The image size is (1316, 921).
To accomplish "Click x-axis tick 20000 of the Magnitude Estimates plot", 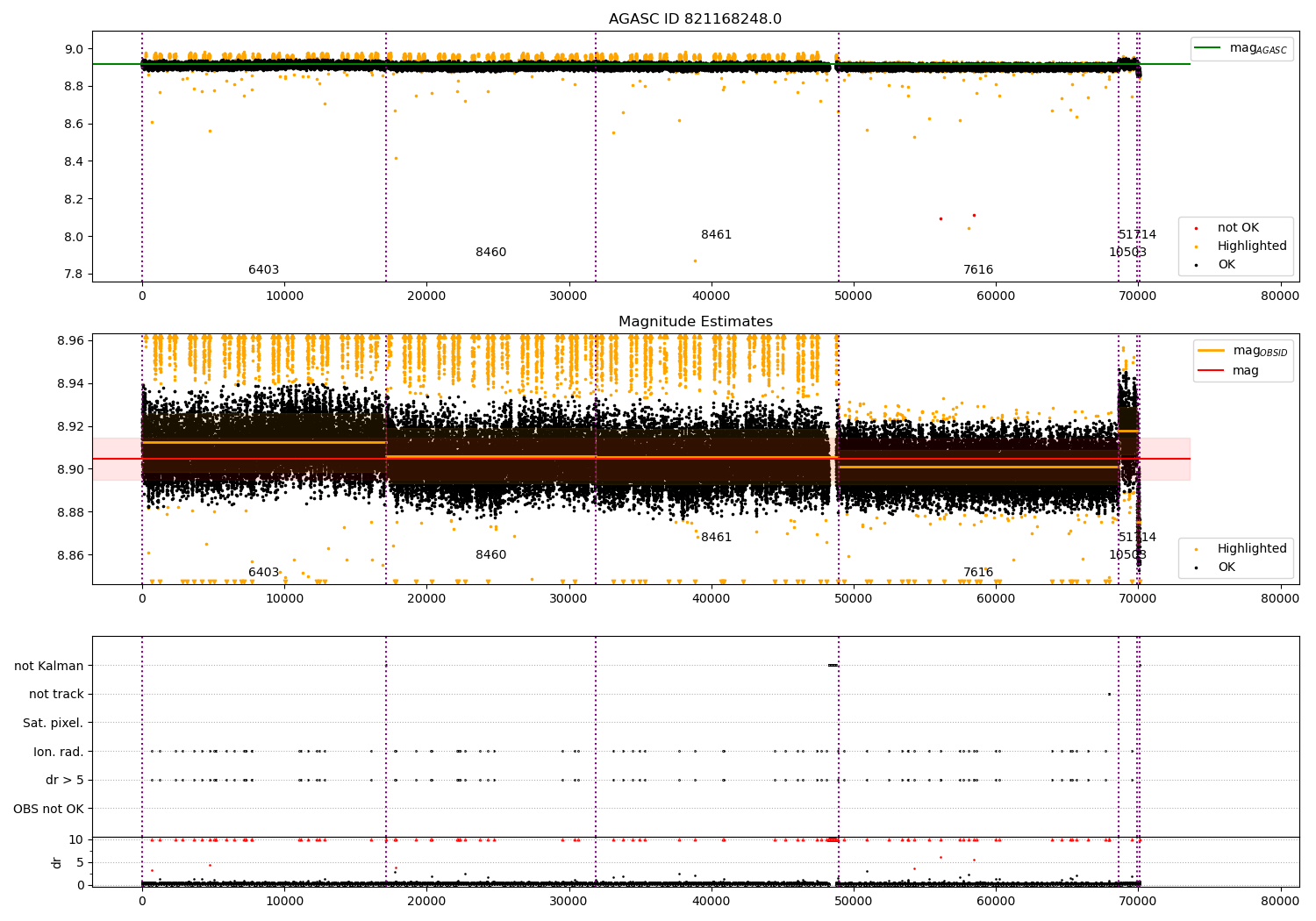I will tap(426, 599).
